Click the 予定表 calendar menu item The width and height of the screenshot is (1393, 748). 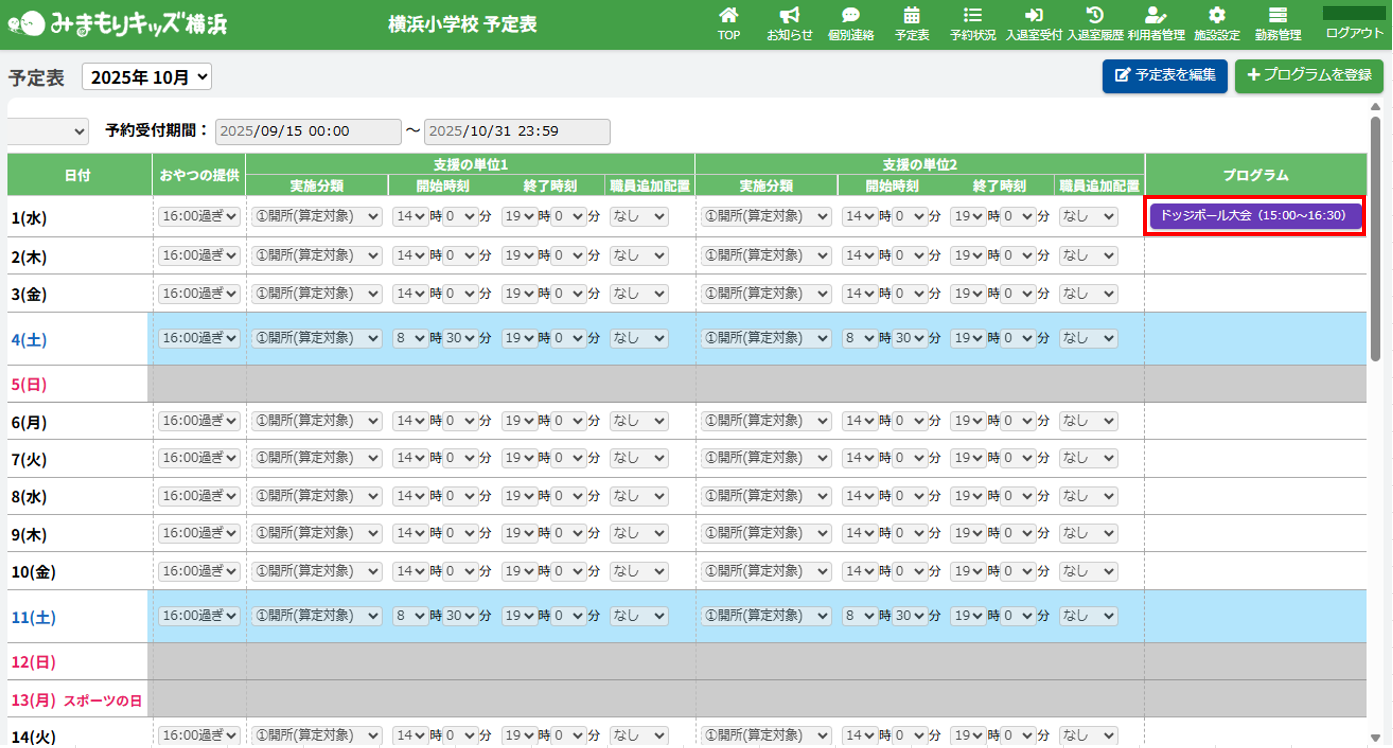click(911, 24)
